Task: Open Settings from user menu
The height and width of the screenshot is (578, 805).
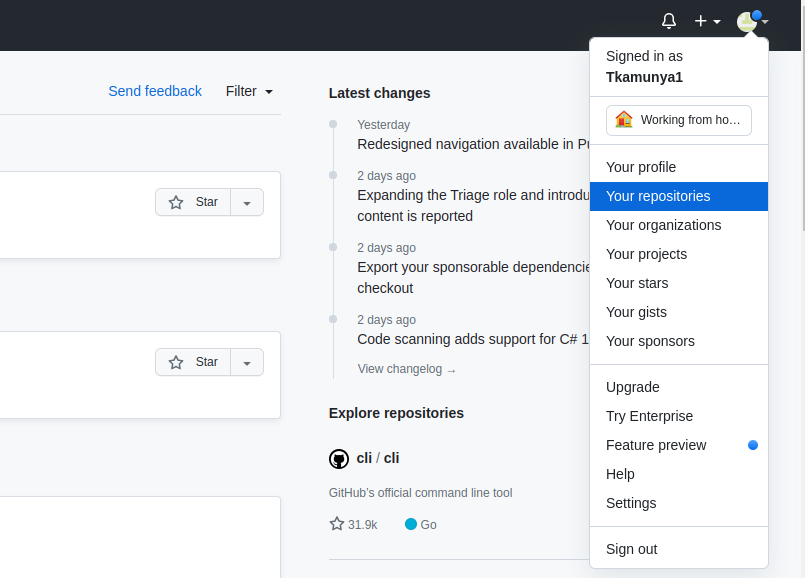Action: pos(631,503)
